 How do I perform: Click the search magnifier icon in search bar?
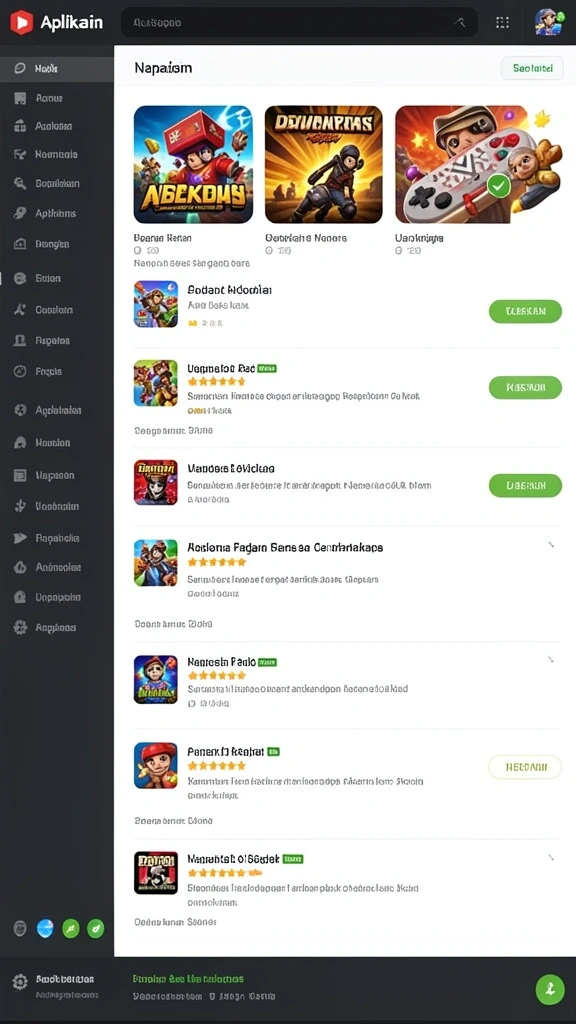click(460, 22)
